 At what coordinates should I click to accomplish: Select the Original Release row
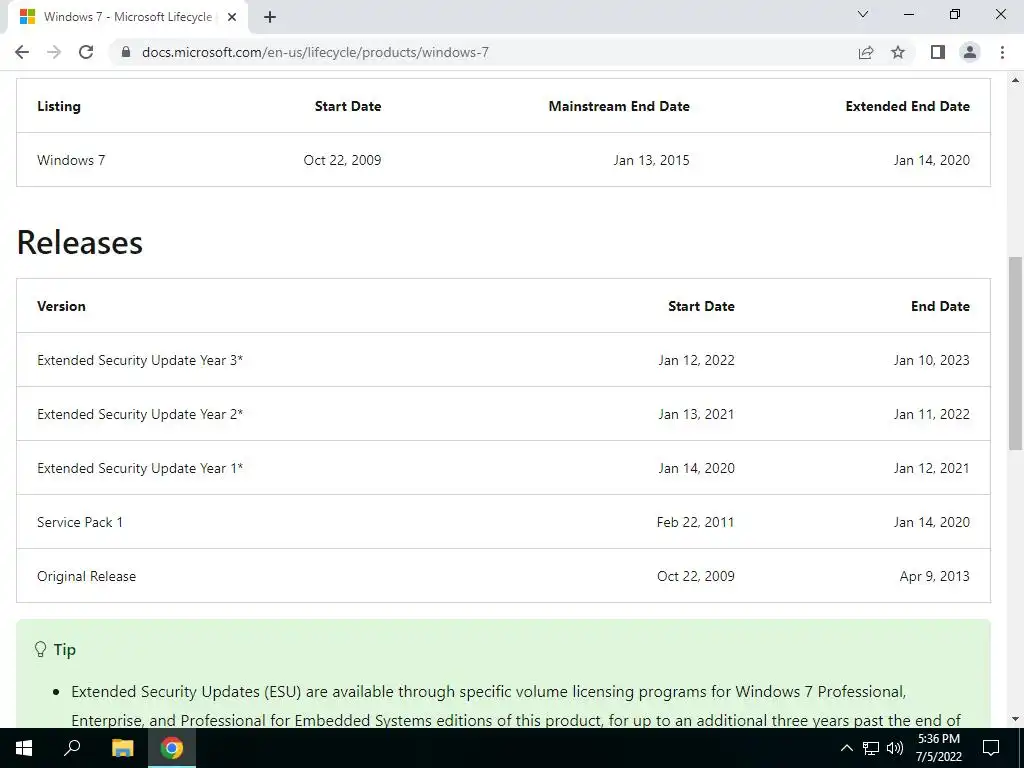[503, 576]
